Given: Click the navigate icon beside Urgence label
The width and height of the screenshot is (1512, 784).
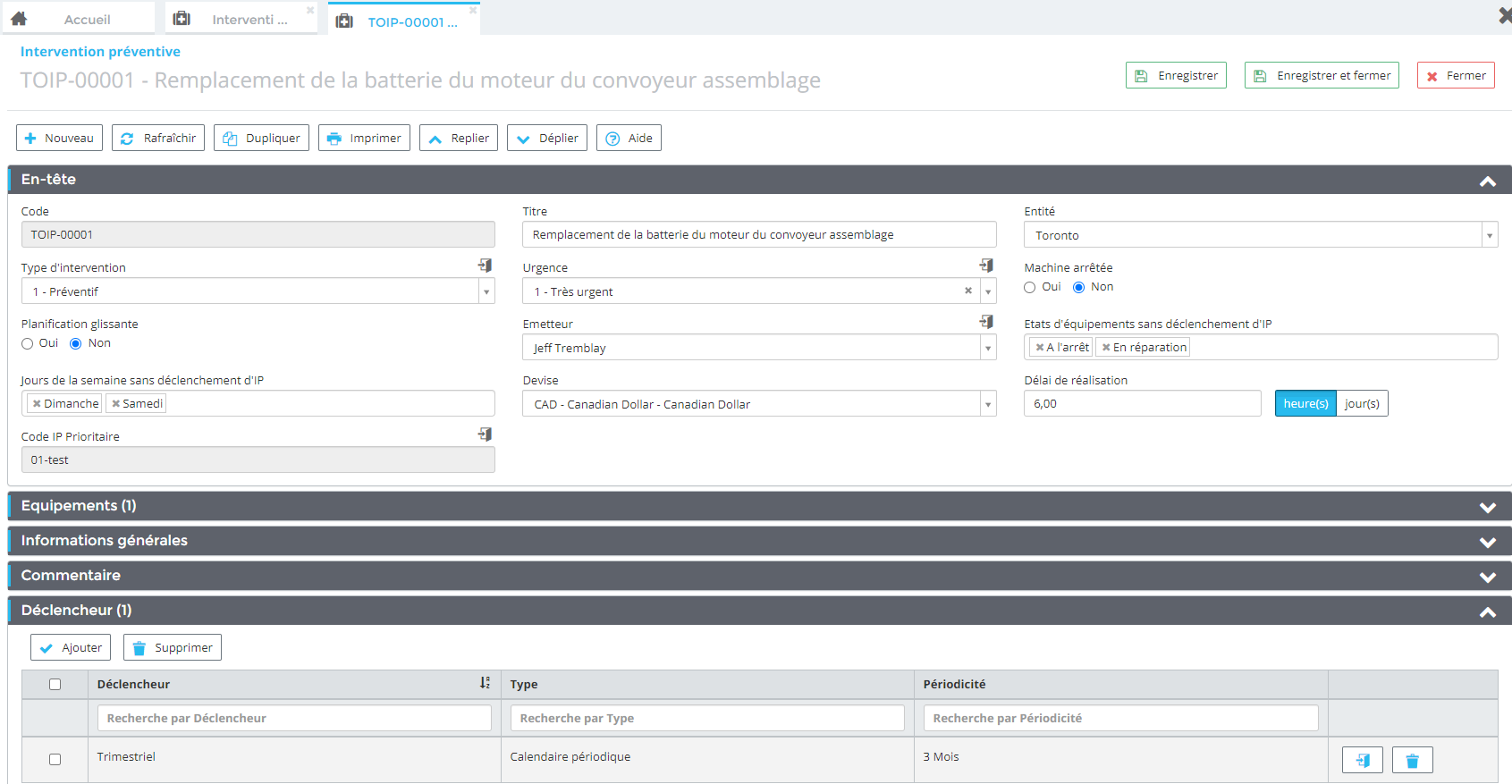Looking at the screenshot, I should pos(986,266).
